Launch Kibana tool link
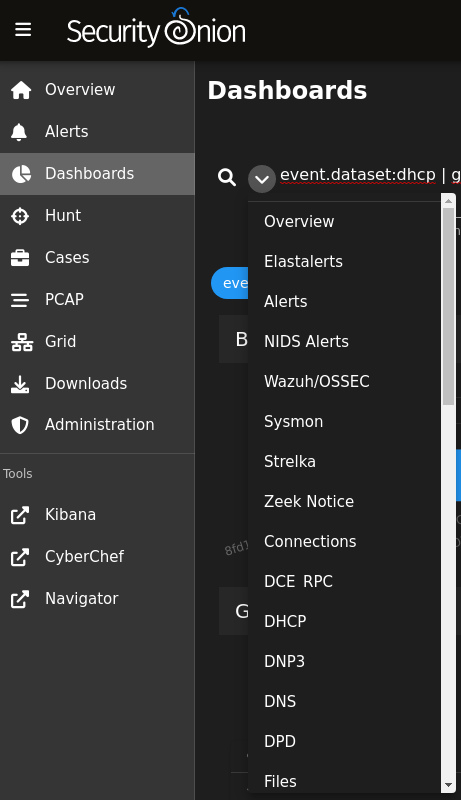Screen dimensions: 461x800 coord(97,515)
